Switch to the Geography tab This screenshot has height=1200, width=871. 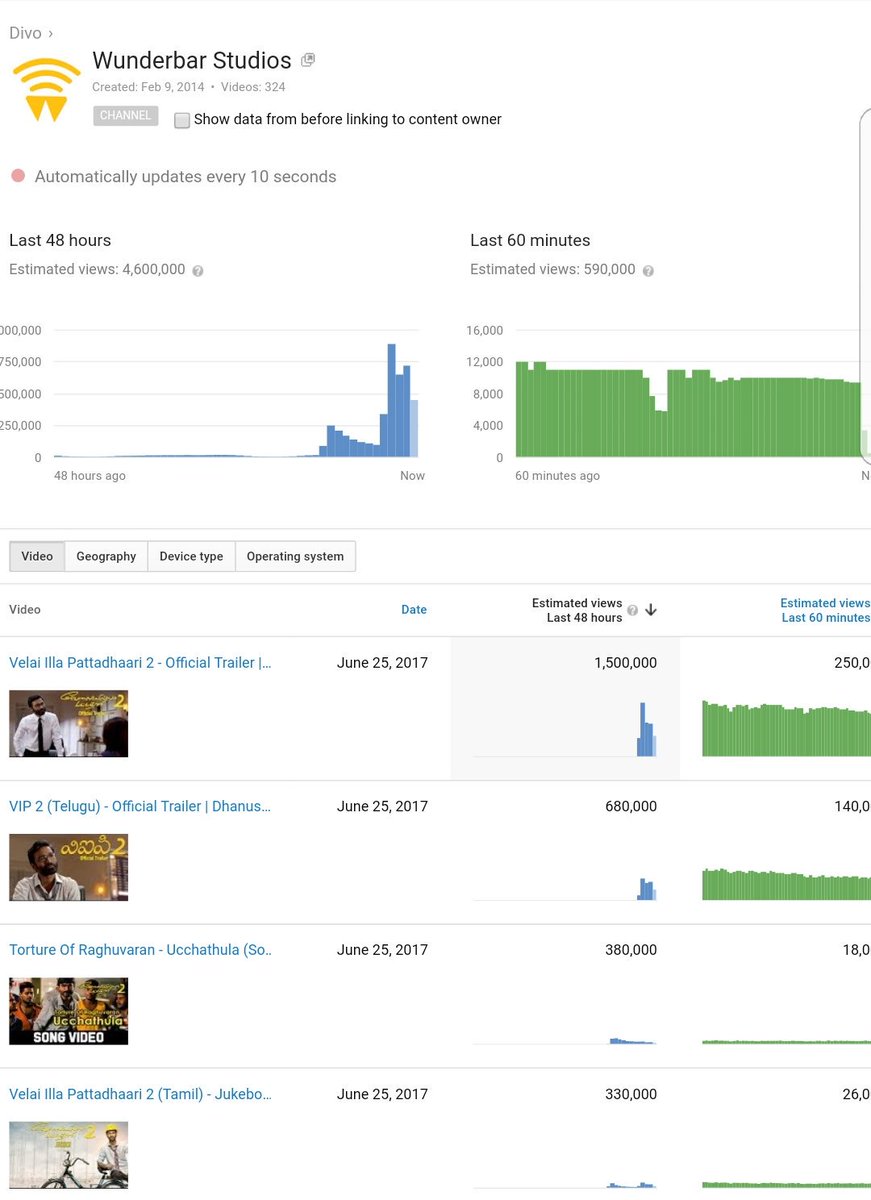tap(106, 556)
